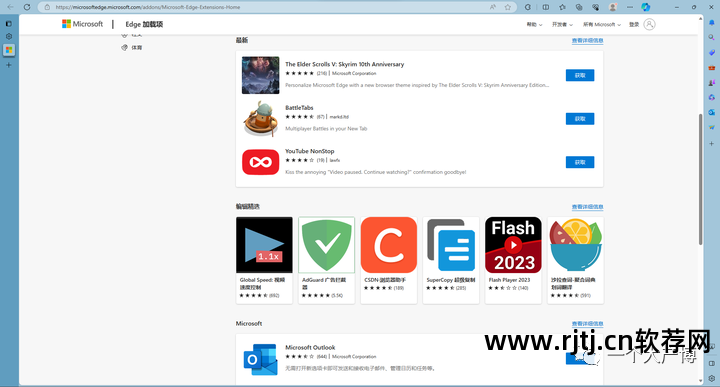Reload the page with refresh icon
Image resolution: width=720 pixels, height=387 pixels.
coord(27,7)
